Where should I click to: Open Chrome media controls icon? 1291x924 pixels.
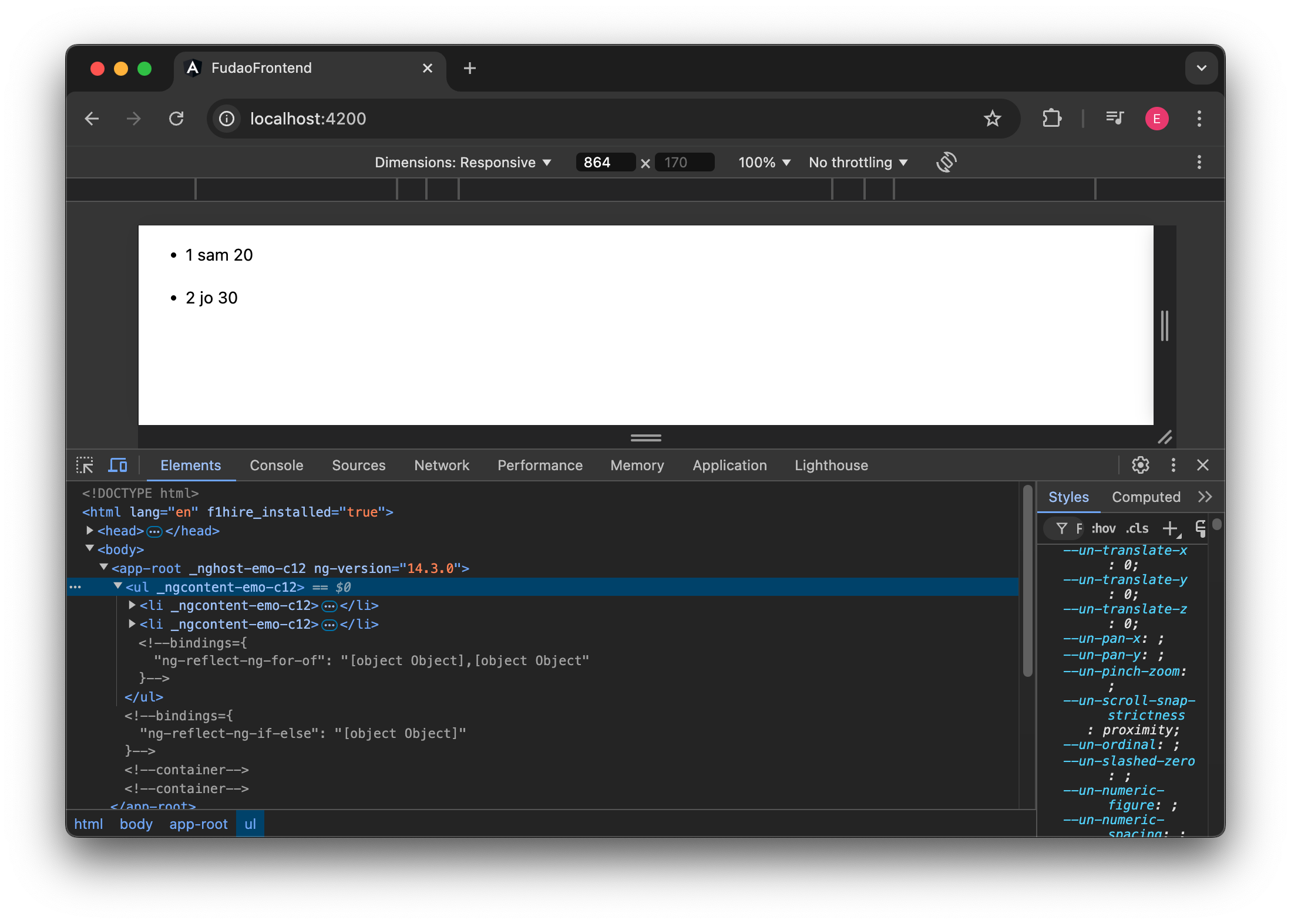click(1114, 118)
